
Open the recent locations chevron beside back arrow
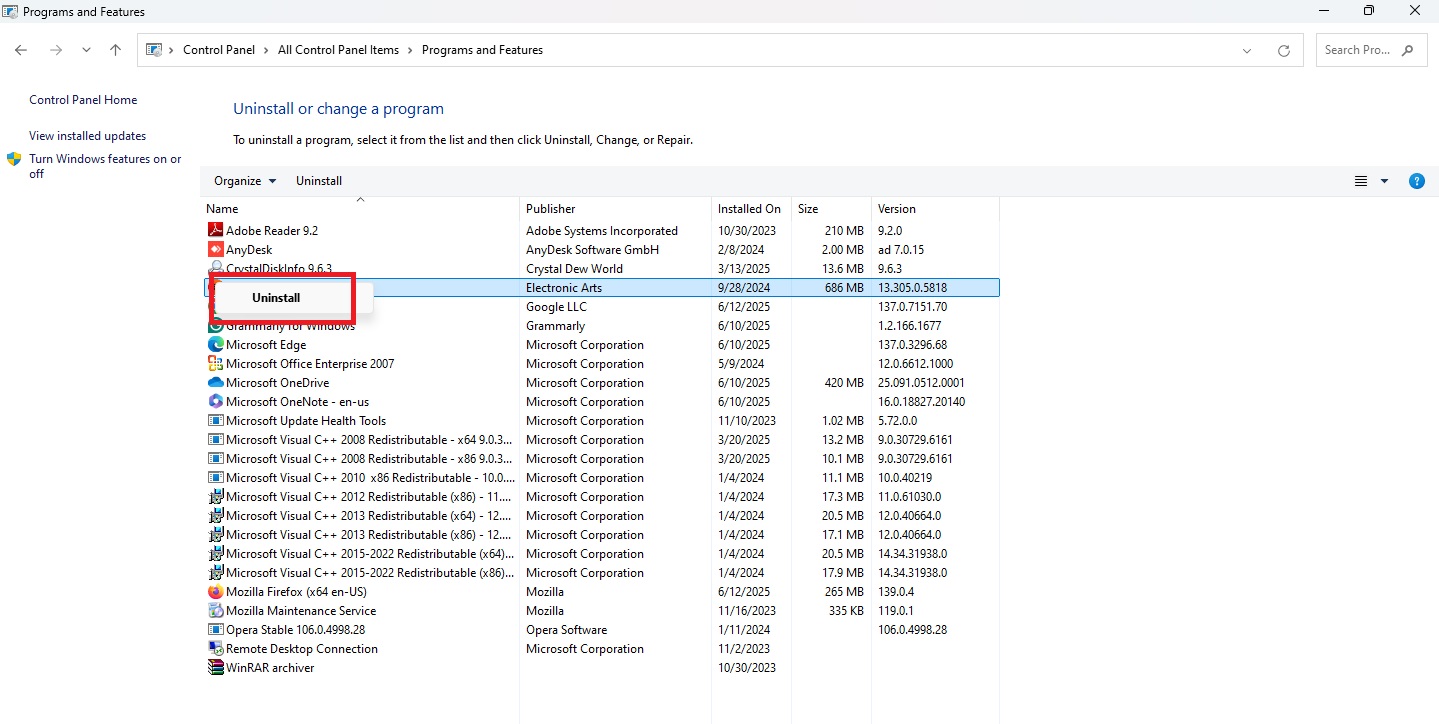[86, 49]
